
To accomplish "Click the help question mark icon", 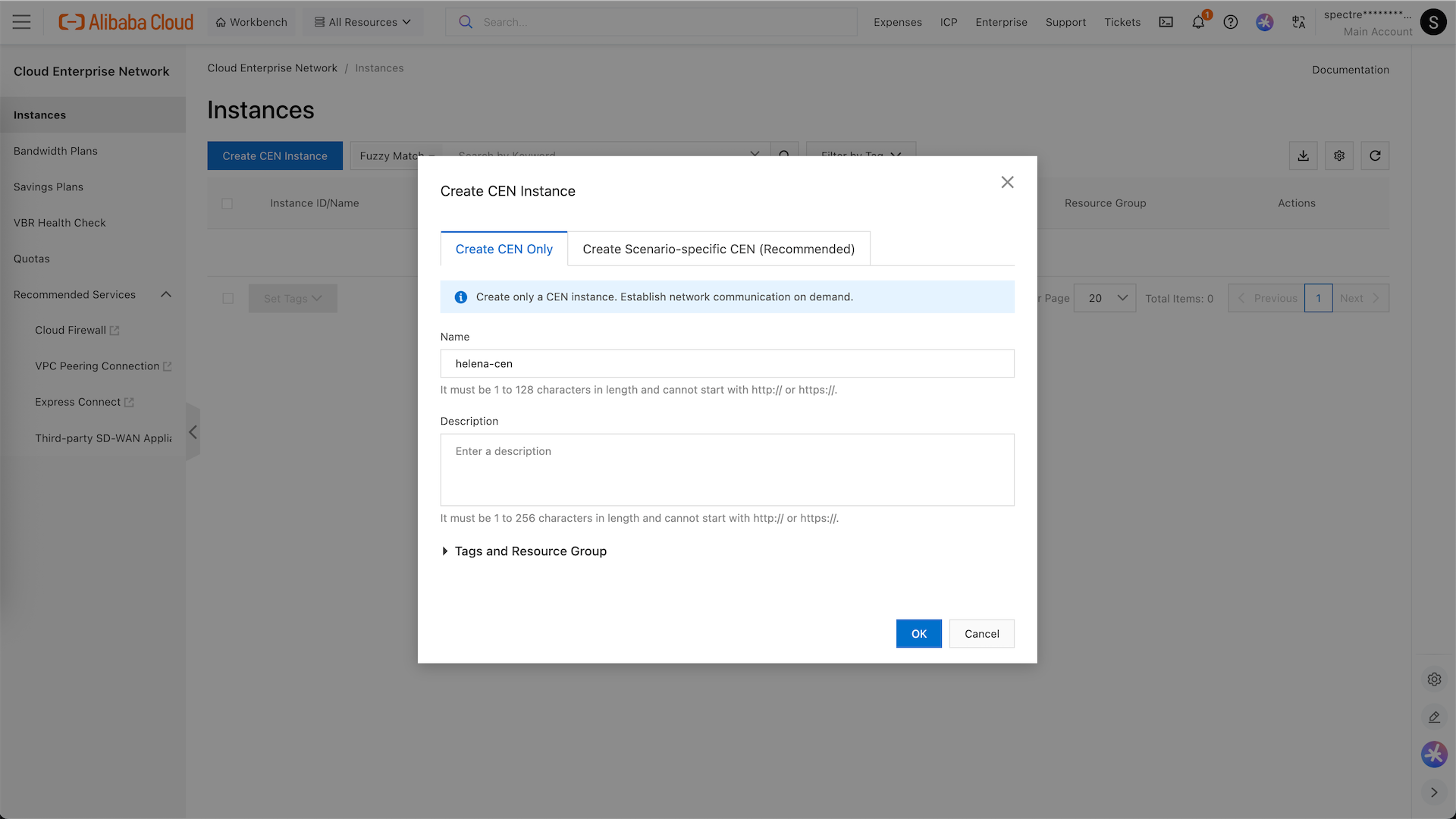I will point(1231,22).
